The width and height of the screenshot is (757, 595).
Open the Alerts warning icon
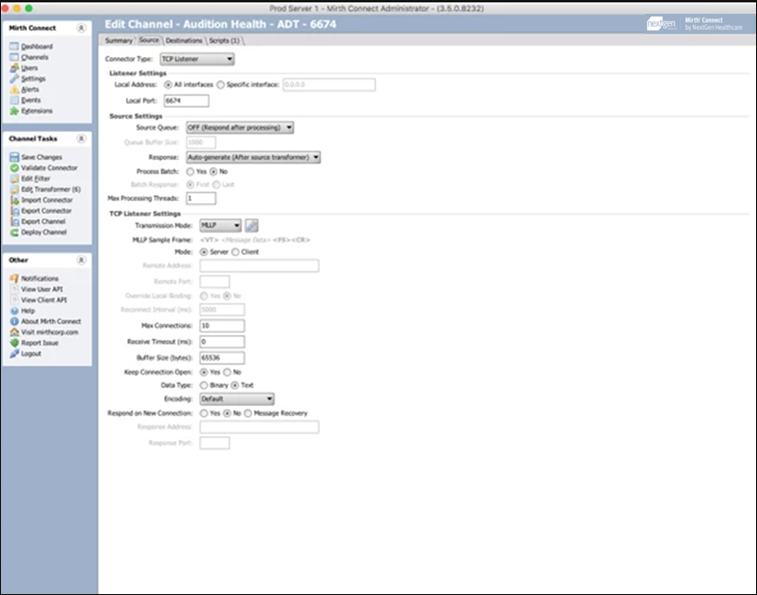click(14, 89)
